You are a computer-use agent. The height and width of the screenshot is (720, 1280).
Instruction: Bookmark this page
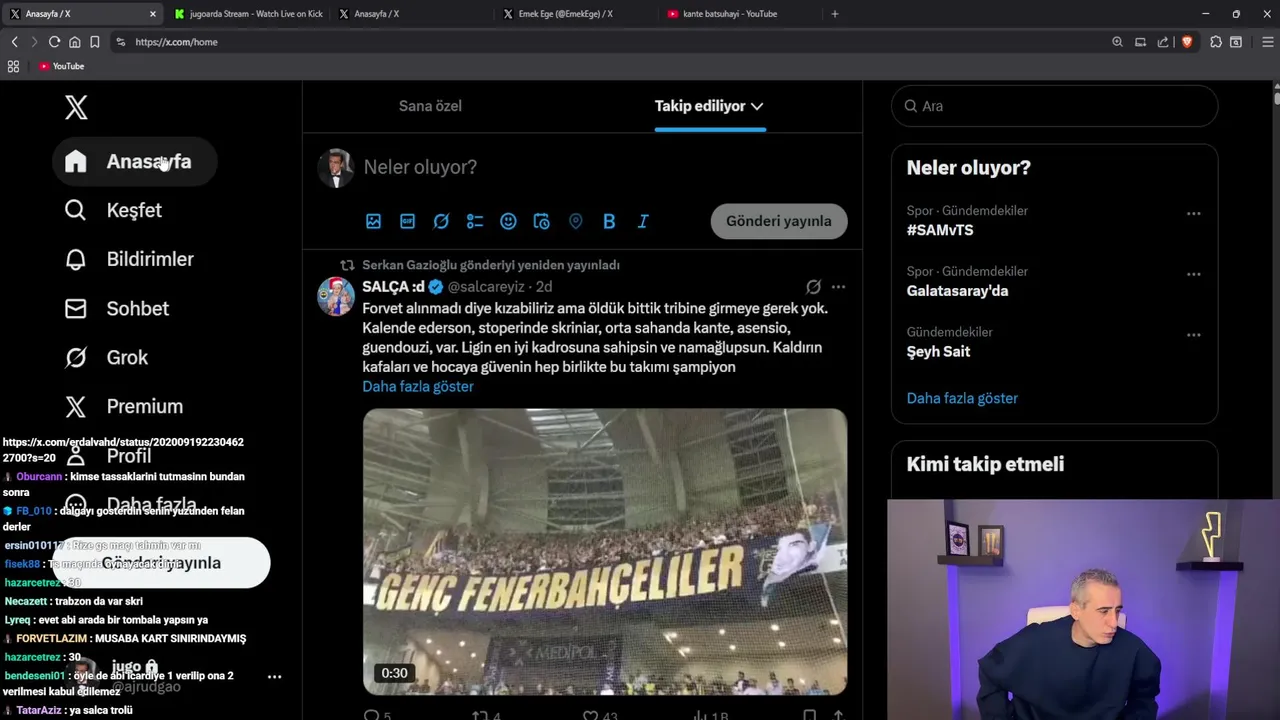click(94, 42)
